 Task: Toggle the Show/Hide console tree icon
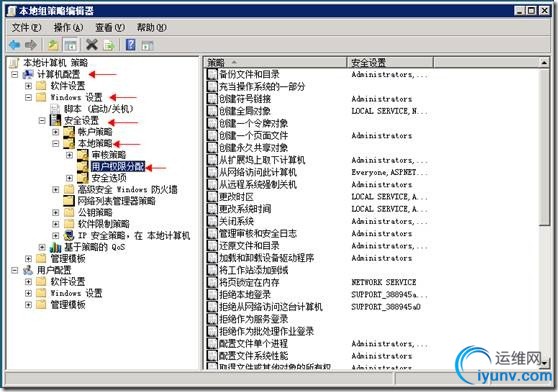point(70,45)
